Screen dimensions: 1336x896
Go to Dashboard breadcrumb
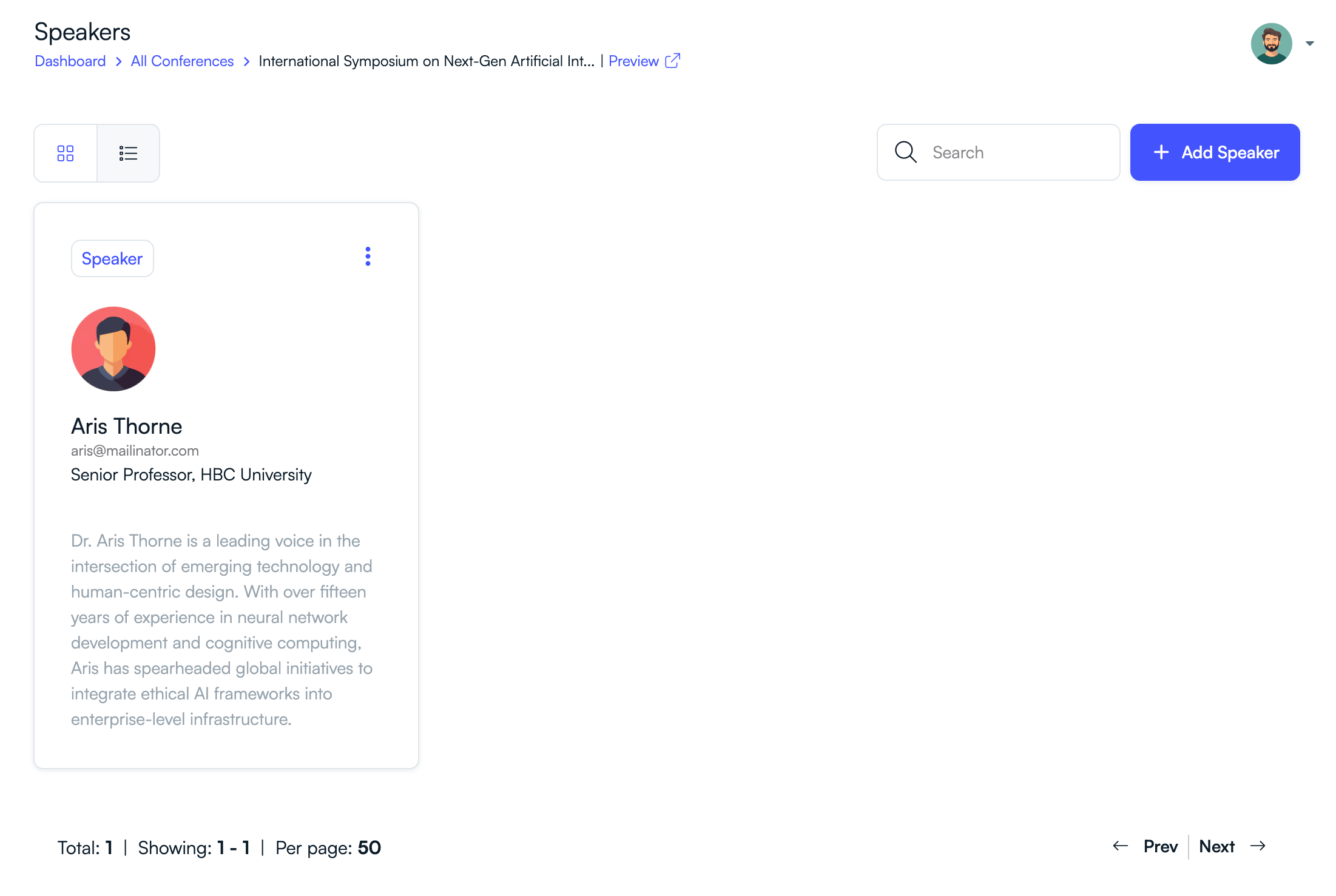pyautogui.click(x=70, y=61)
